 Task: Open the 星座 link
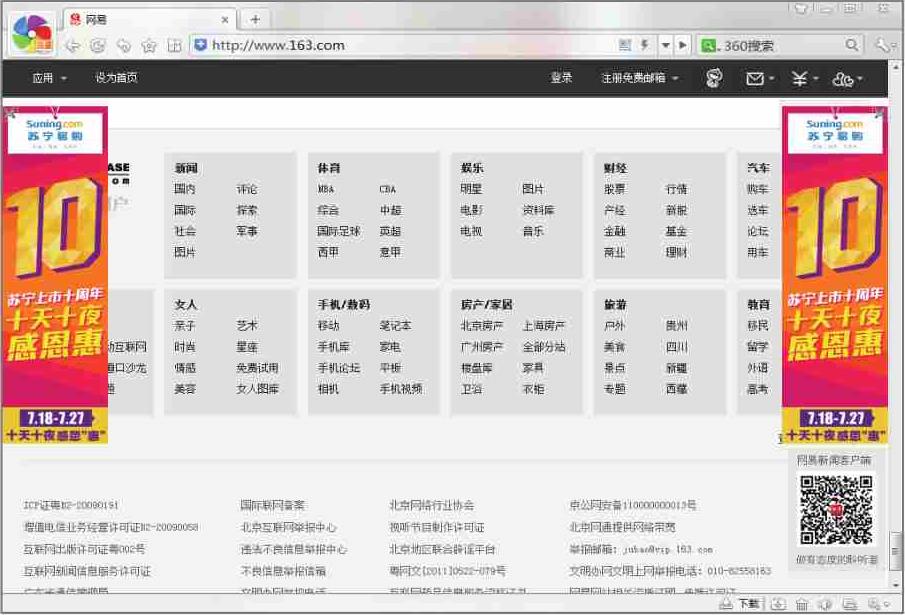[247, 346]
